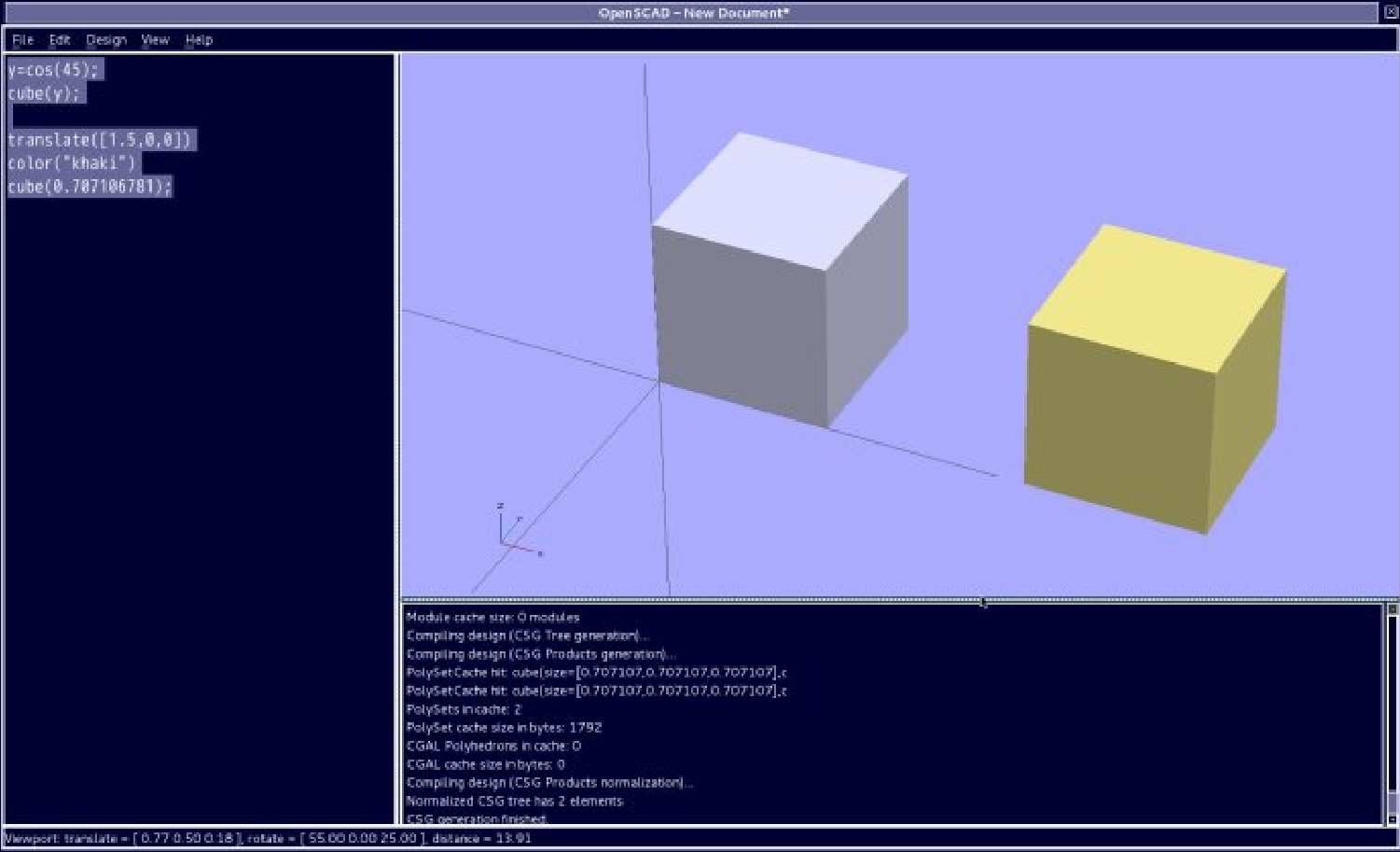
Task: Click the console scrollbar thumb
Action: click(x=1392, y=803)
